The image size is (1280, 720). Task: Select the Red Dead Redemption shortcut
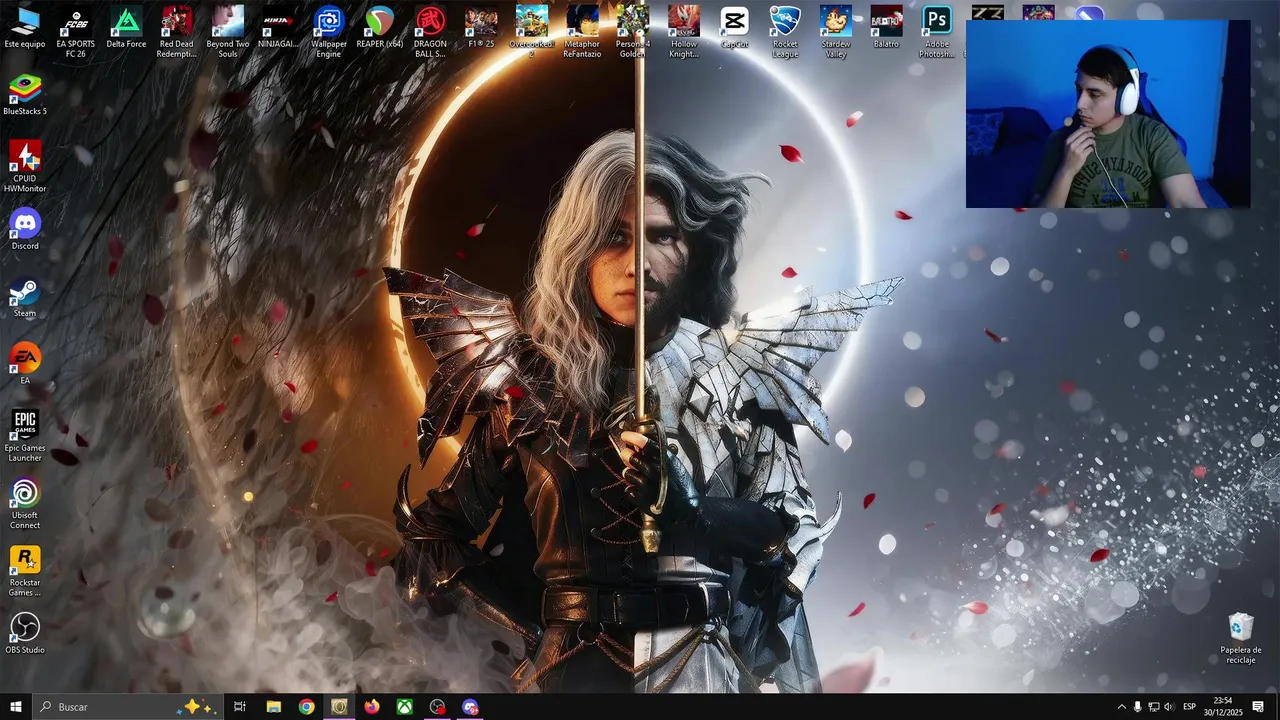click(177, 32)
